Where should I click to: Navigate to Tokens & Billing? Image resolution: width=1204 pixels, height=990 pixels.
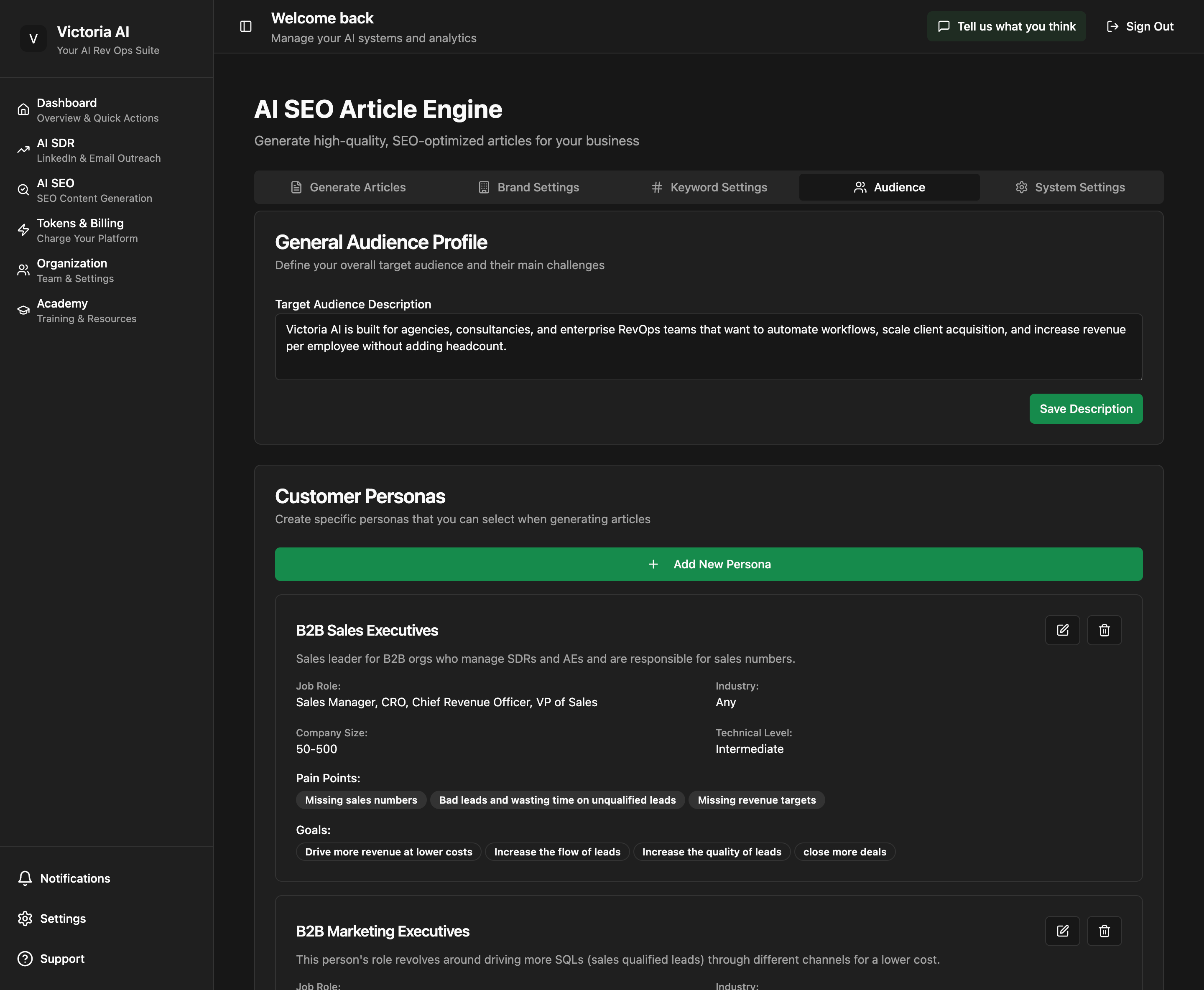tap(80, 230)
